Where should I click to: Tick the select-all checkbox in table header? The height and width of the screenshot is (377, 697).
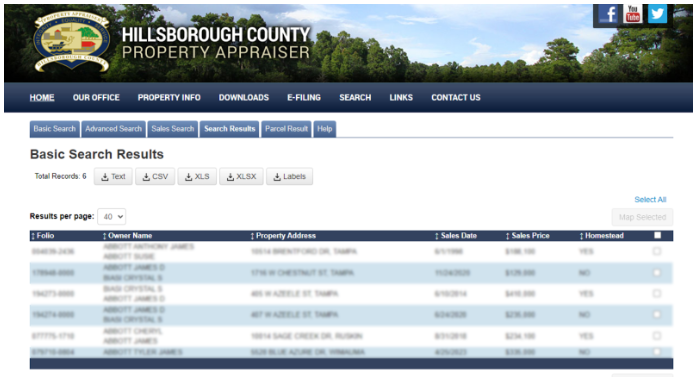pos(657,235)
